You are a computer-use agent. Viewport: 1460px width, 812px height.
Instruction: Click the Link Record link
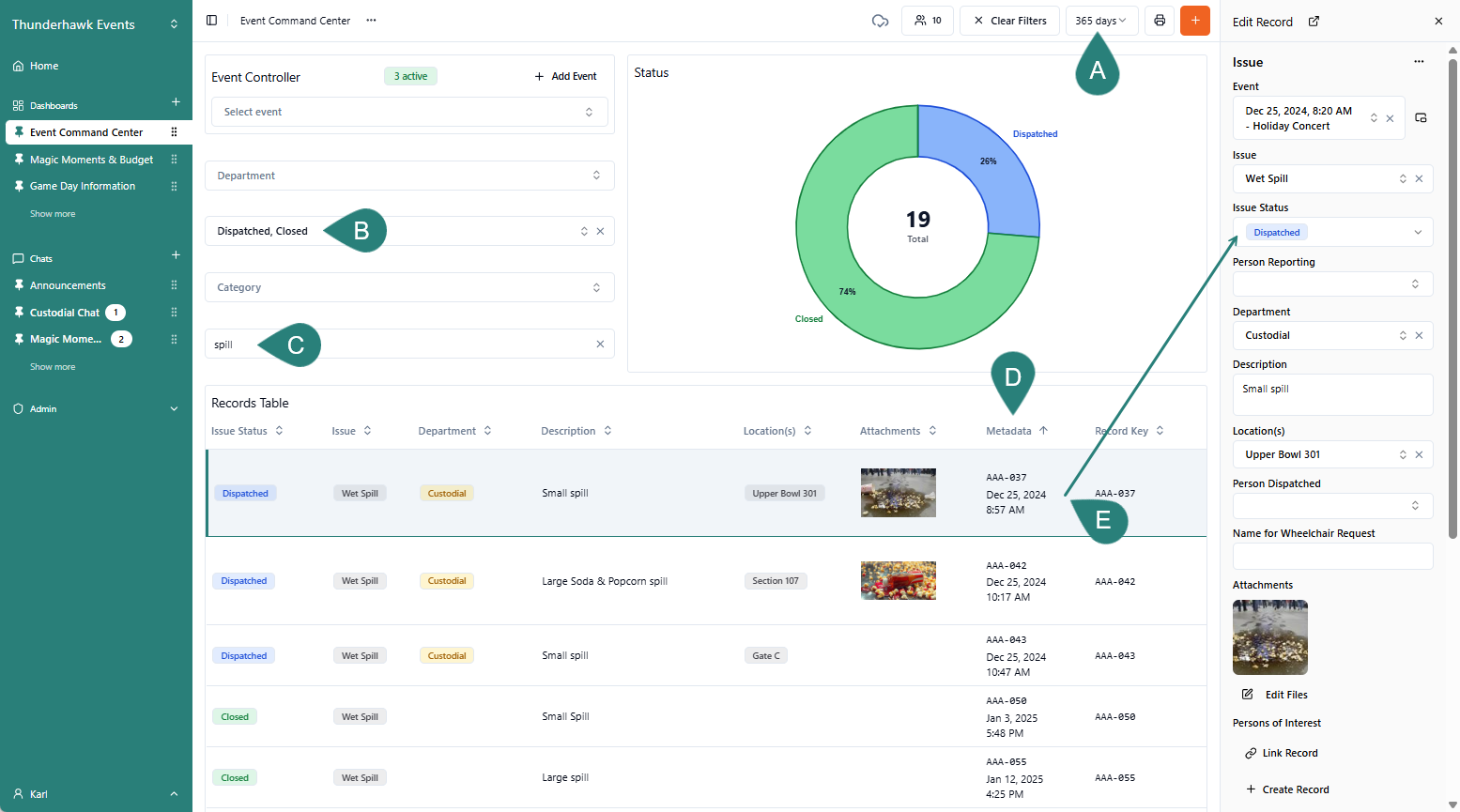coord(1289,753)
